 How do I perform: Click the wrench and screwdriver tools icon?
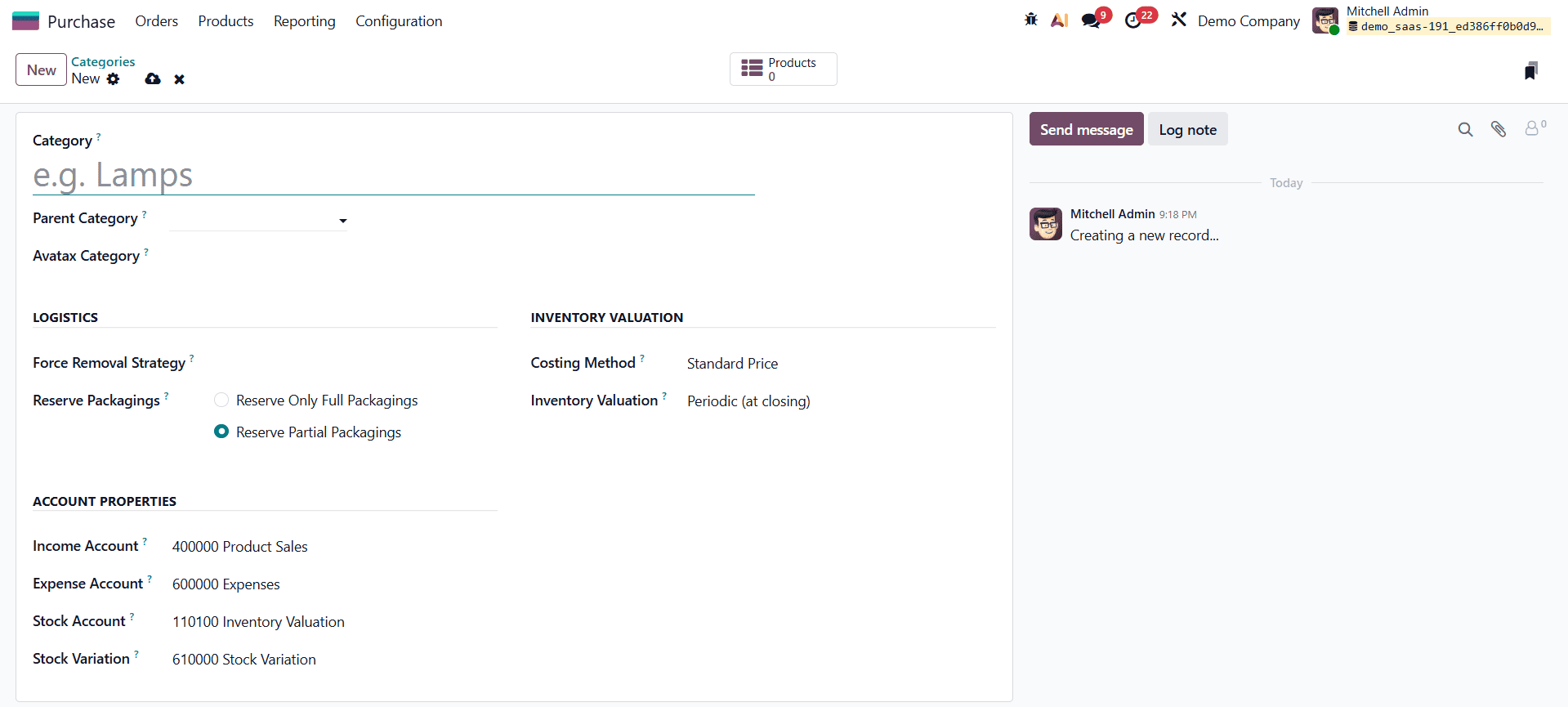tap(1178, 20)
